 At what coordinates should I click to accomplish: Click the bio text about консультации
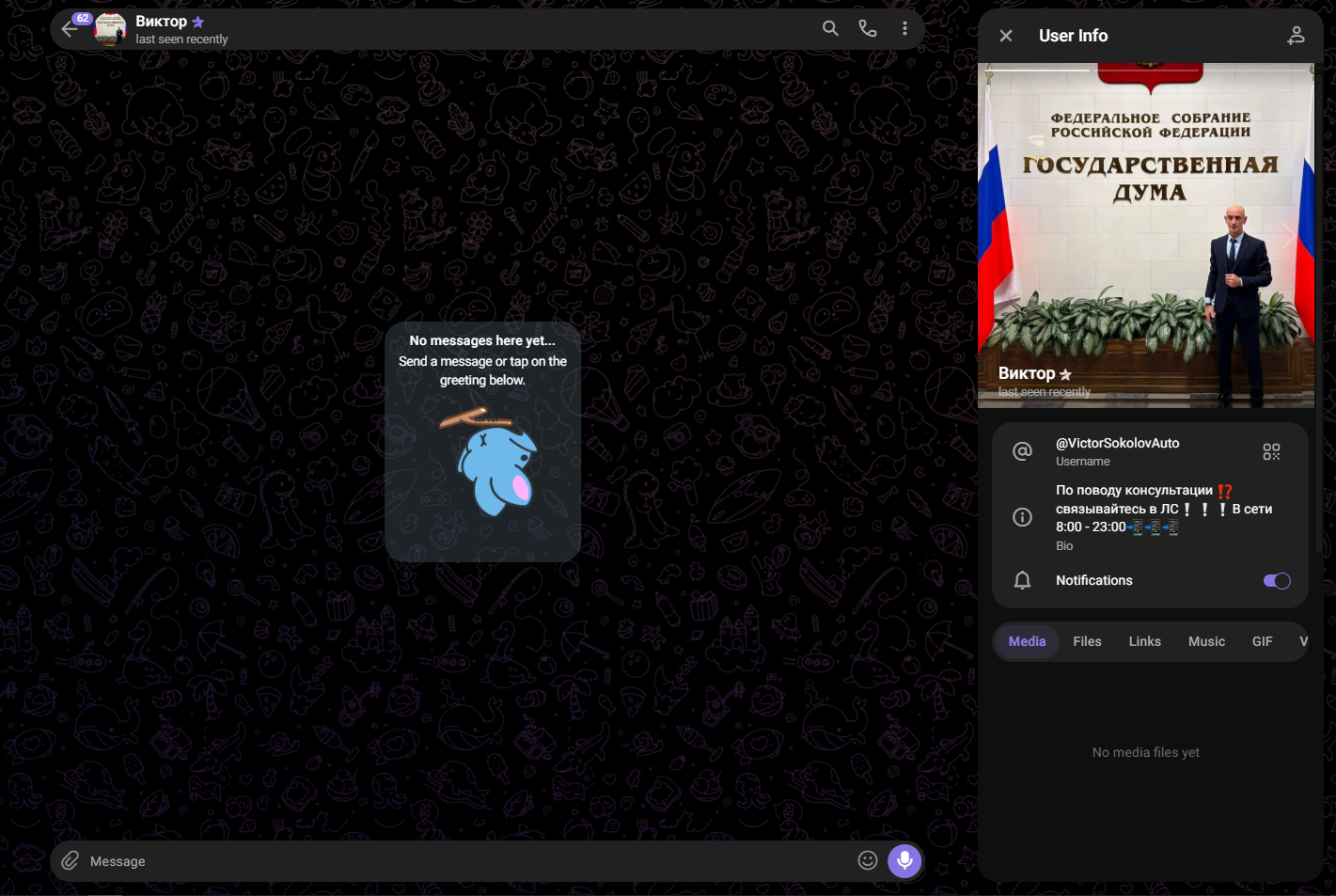[x=1164, y=509]
